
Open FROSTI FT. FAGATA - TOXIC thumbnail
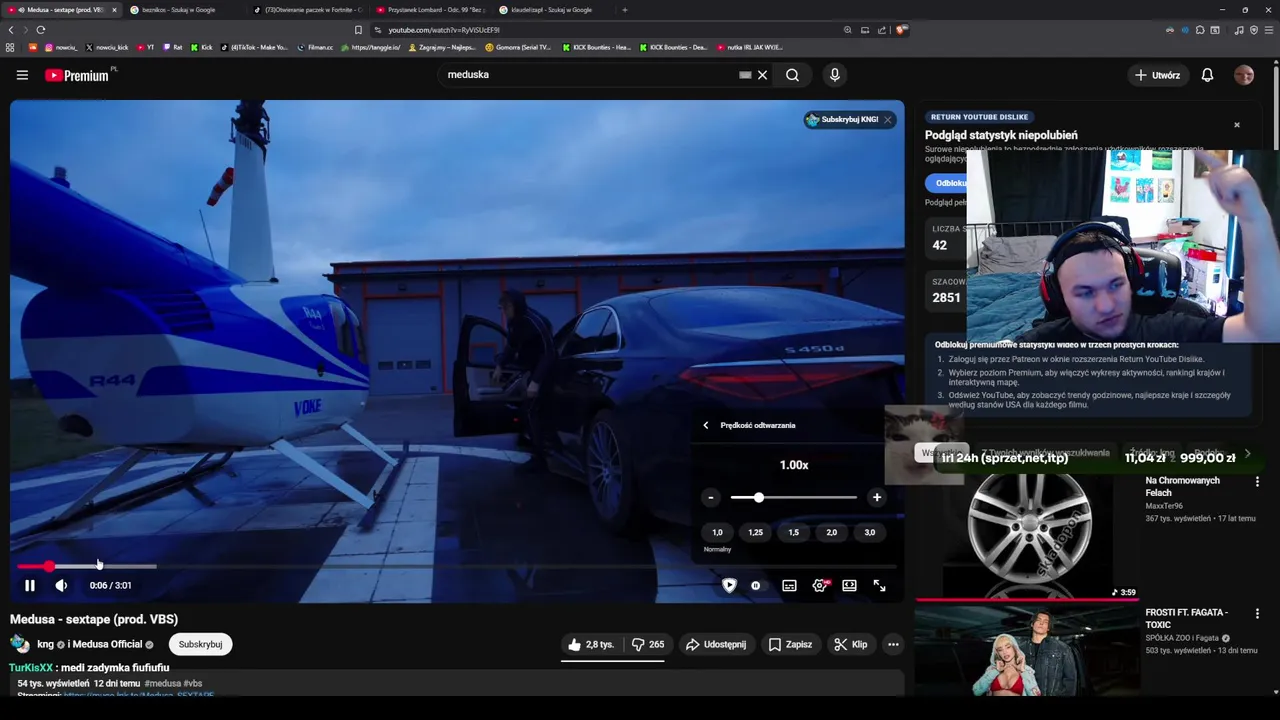[1028, 650]
